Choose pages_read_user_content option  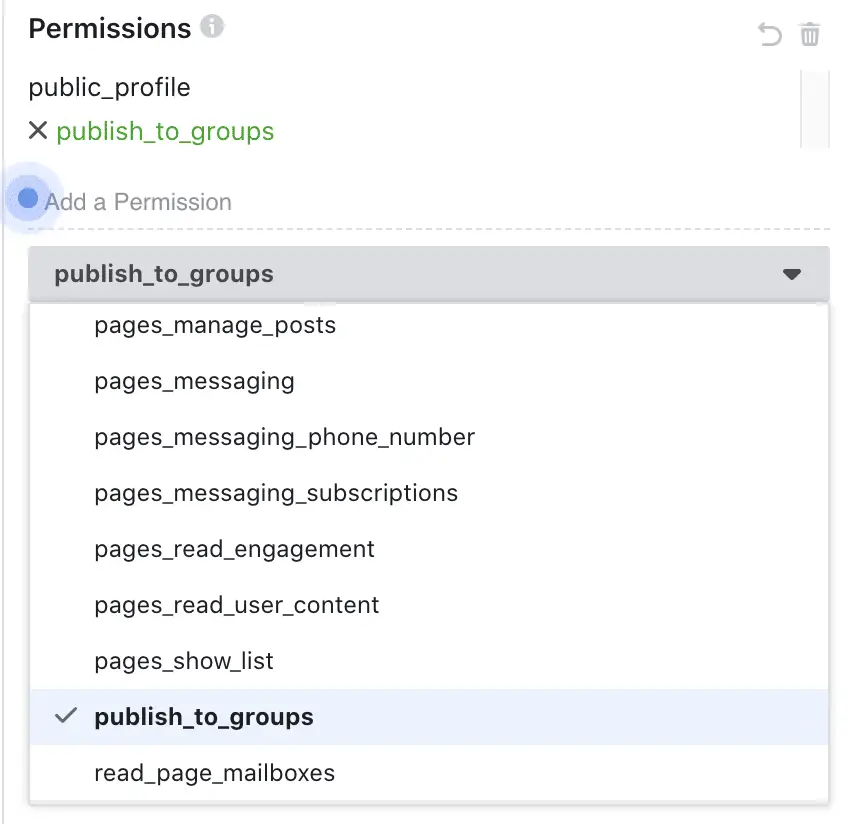(x=429, y=606)
